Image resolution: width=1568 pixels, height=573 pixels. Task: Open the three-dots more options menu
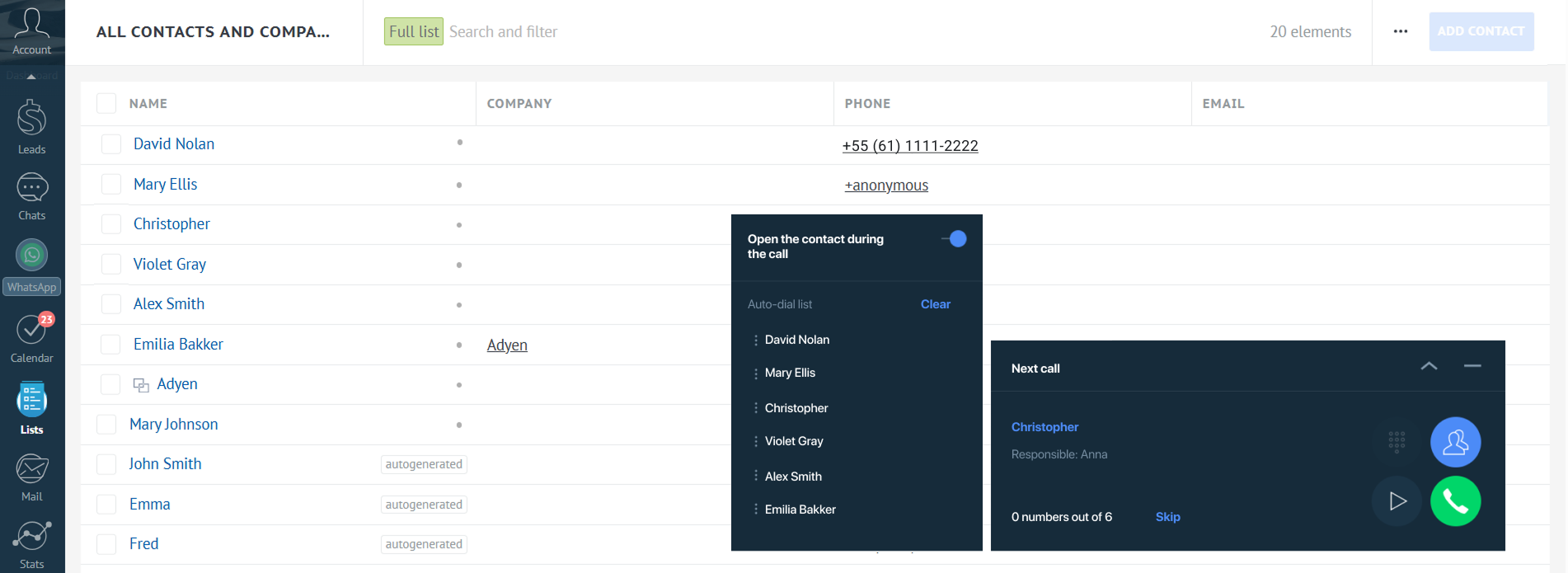1401,31
